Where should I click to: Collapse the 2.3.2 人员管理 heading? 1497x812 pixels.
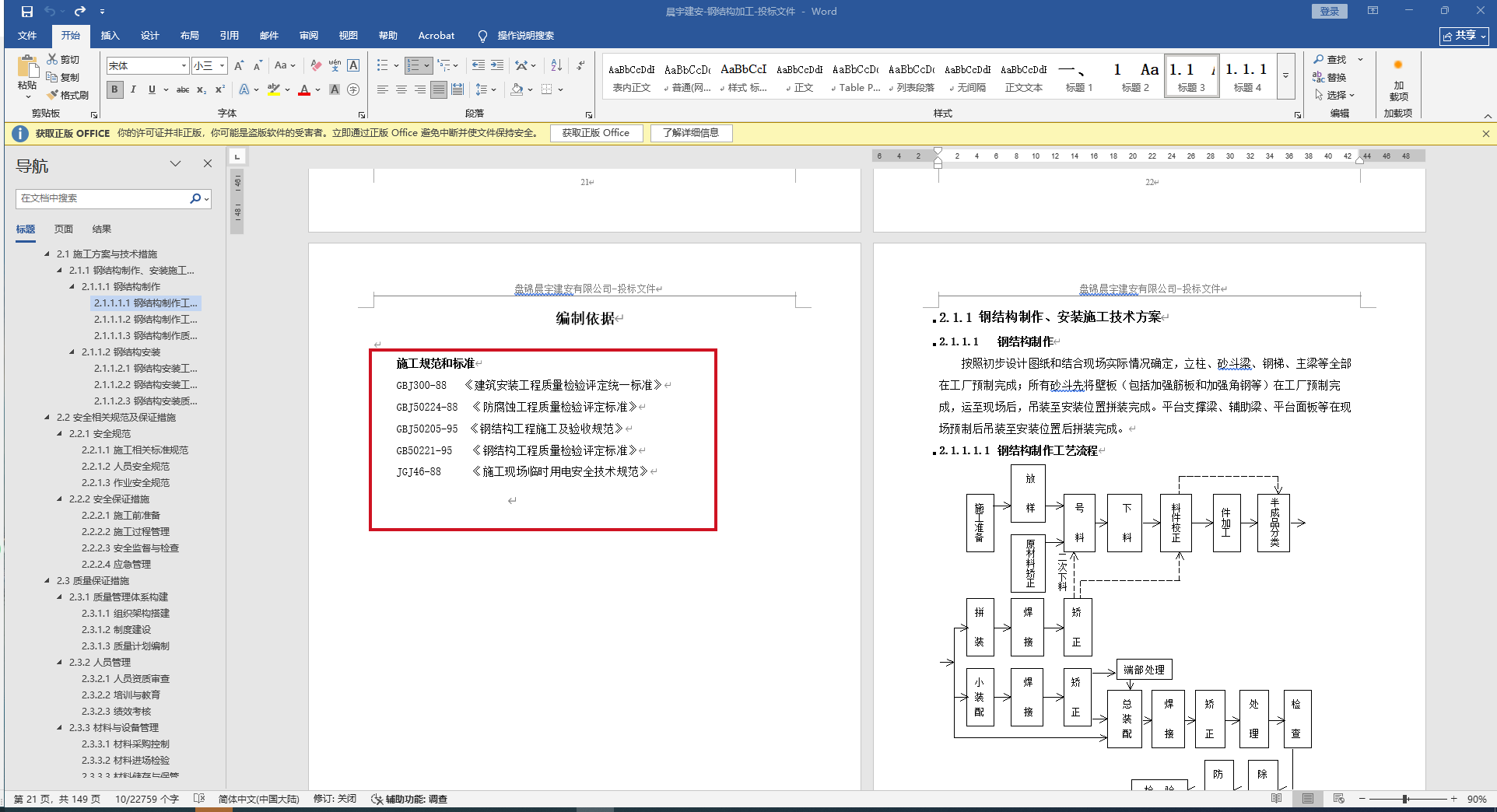coord(60,663)
